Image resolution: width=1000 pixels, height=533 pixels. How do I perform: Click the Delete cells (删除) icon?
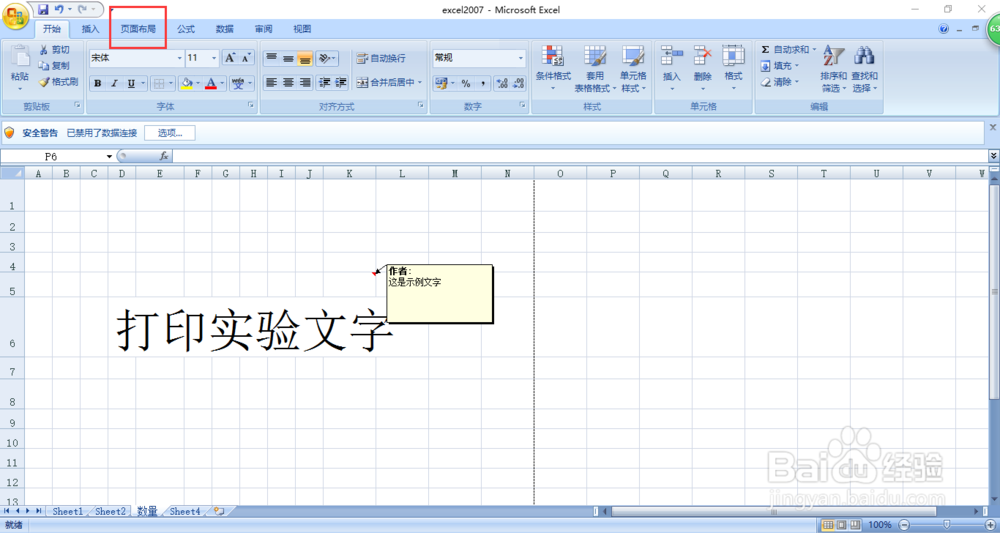point(703,55)
